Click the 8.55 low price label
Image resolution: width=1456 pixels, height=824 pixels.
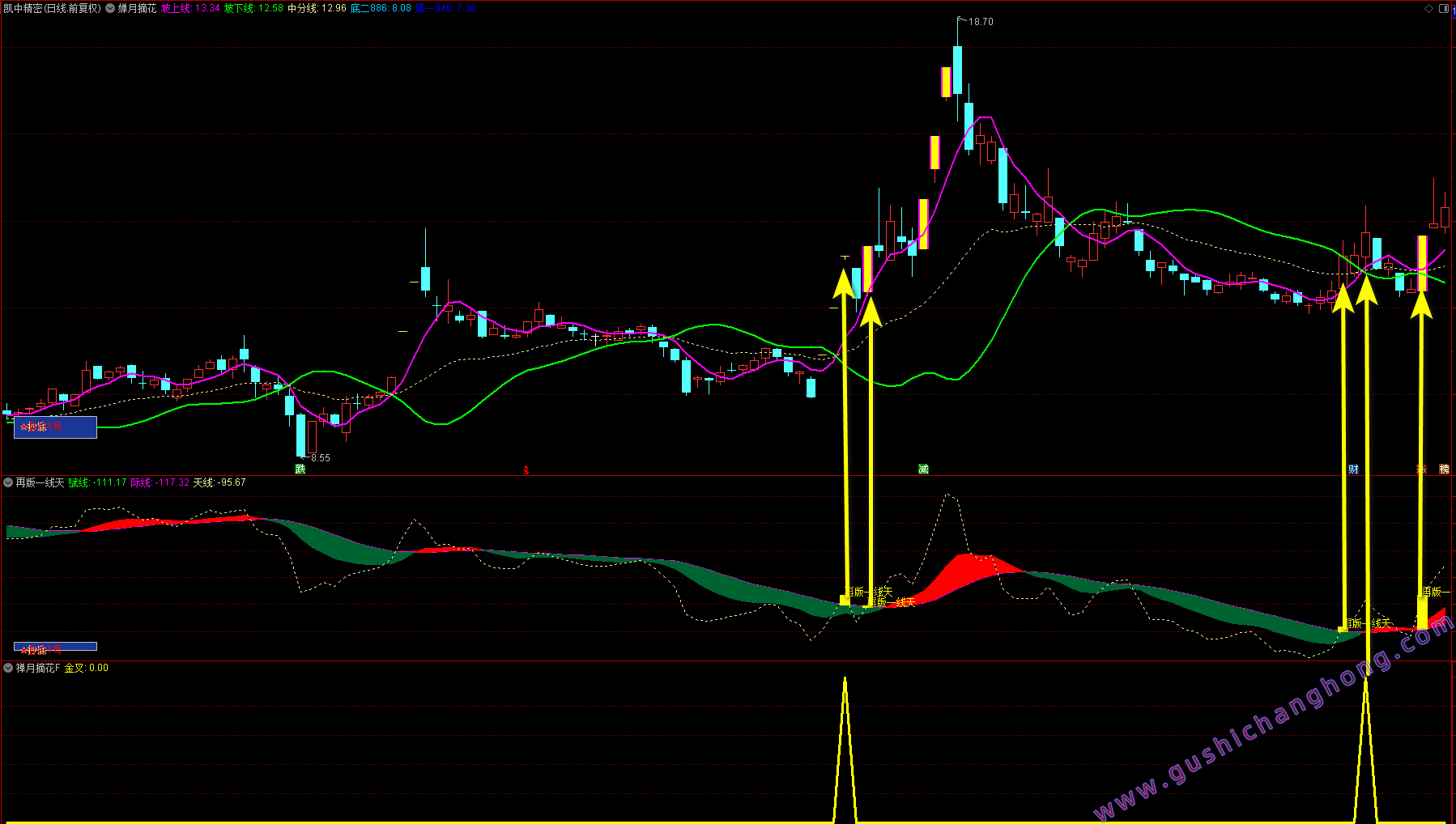(321, 458)
